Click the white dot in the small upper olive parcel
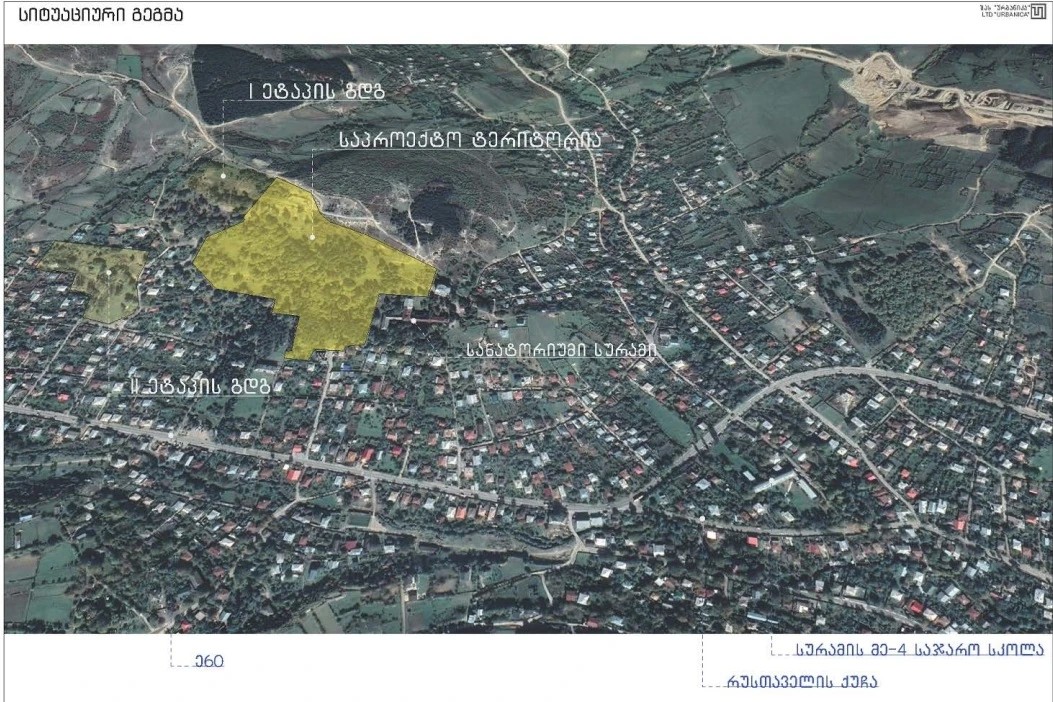The image size is (1053, 702). 223,175
